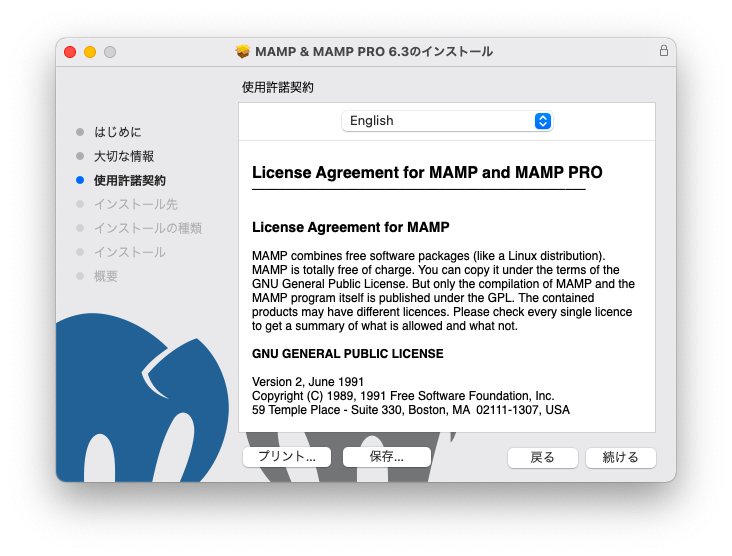Image resolution: width=732 pixels, height=556 pixels.
Task: Select the はじめに step in sidebar
Action: (x=118, y=132)
